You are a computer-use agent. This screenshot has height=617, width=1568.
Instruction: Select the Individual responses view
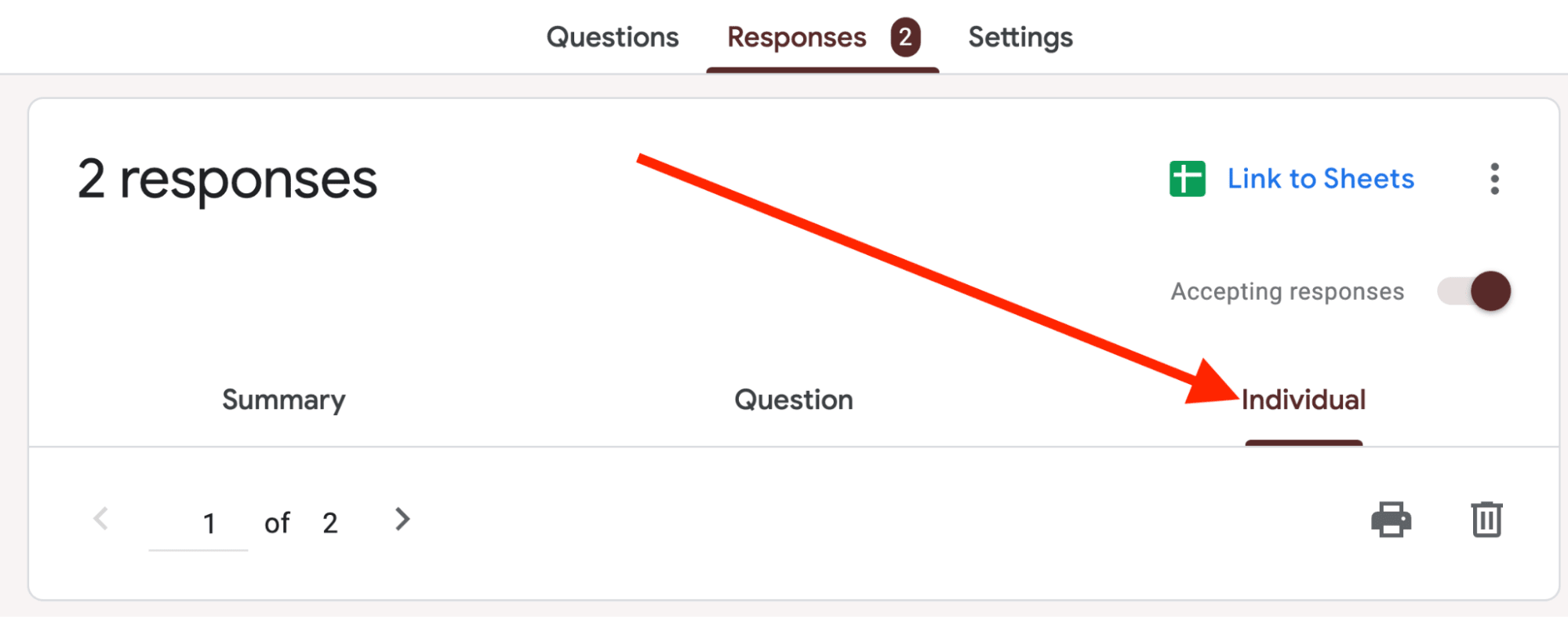(x=1304, y=400)
